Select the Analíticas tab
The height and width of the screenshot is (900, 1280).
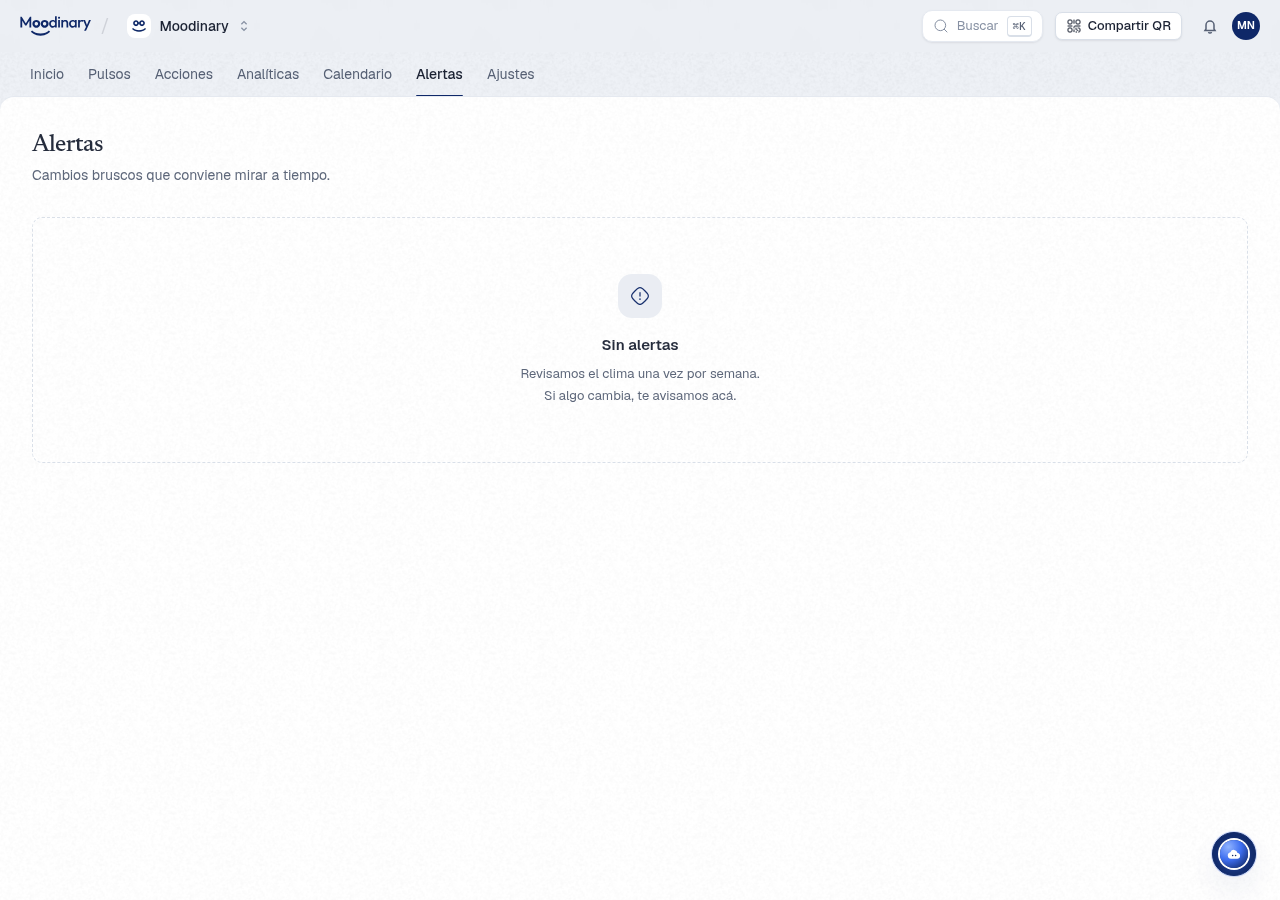(268, 74)
